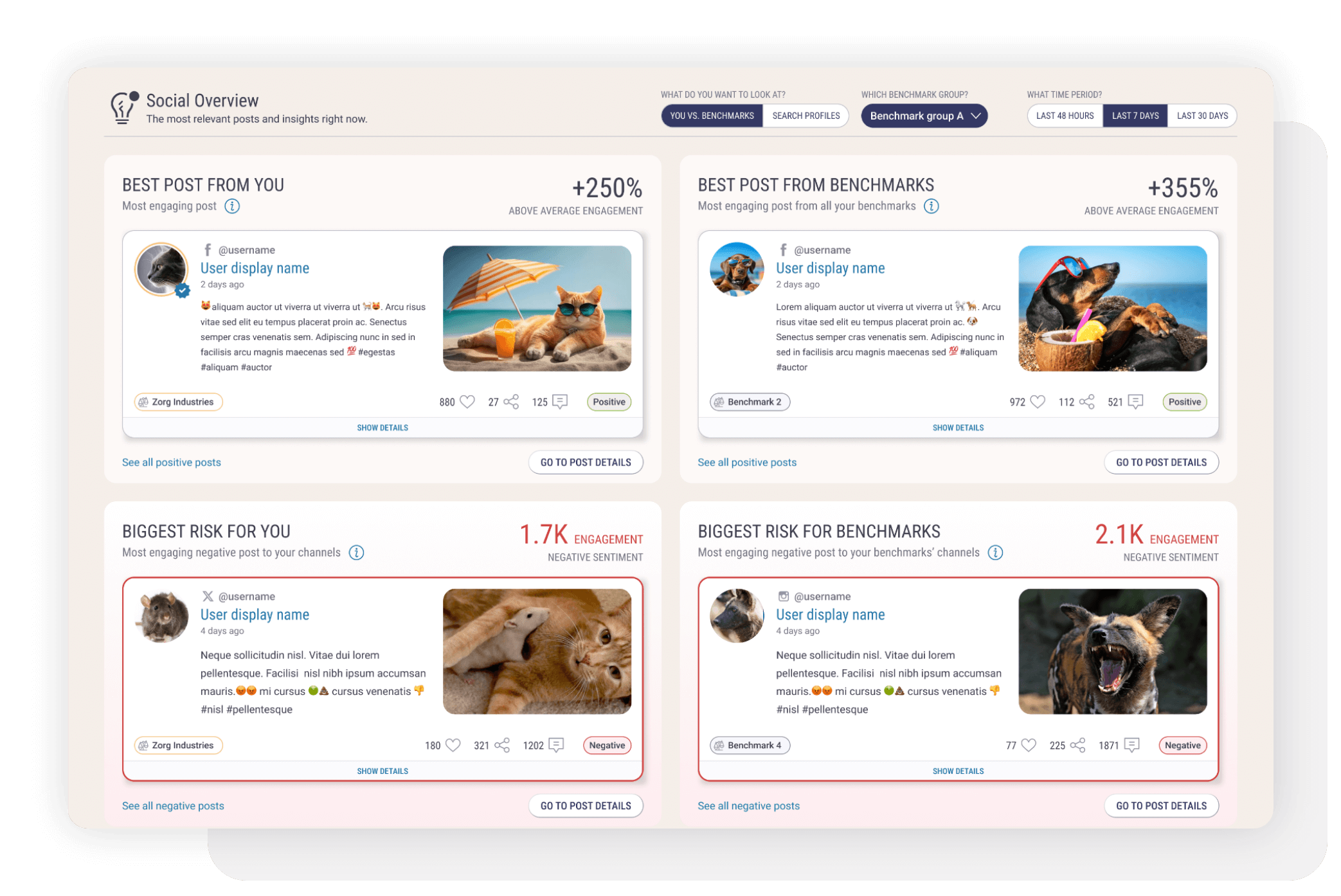Viewport: 1341px width, 896px height.
Task: Click the comment icon on Best Post From Benchmarks
Action: (1135, 401)
